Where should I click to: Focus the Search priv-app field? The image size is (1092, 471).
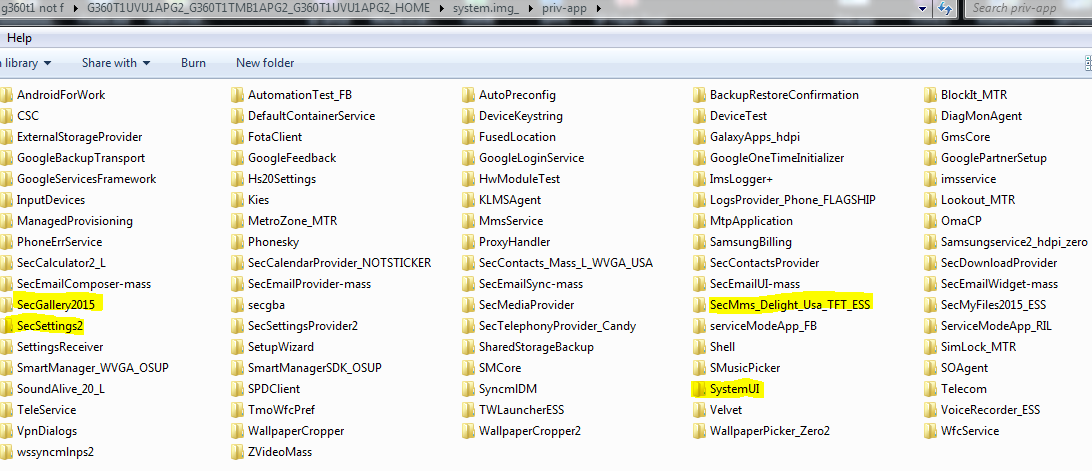[1028, 8]
